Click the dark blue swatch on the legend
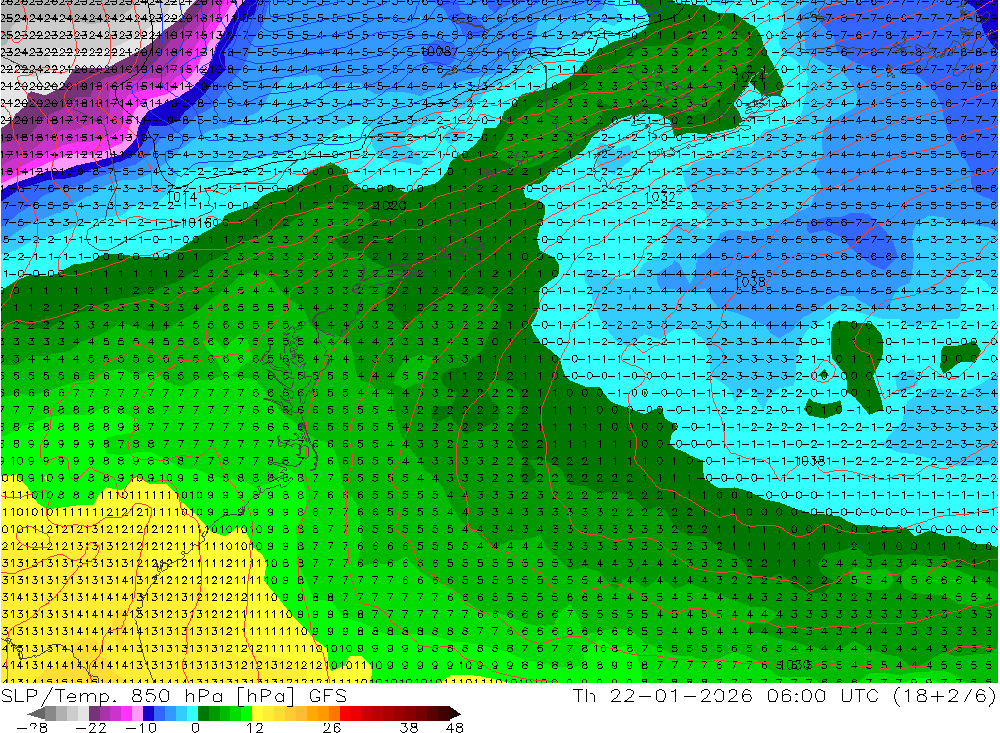Screen dimensions: 1000x733 point(149,714)
